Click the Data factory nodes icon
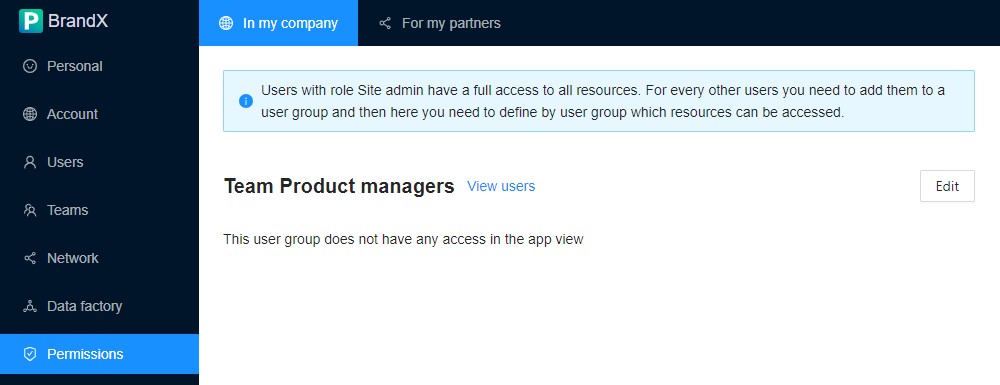This screenshot has width=1000, height=385. [x=30, y=306]
